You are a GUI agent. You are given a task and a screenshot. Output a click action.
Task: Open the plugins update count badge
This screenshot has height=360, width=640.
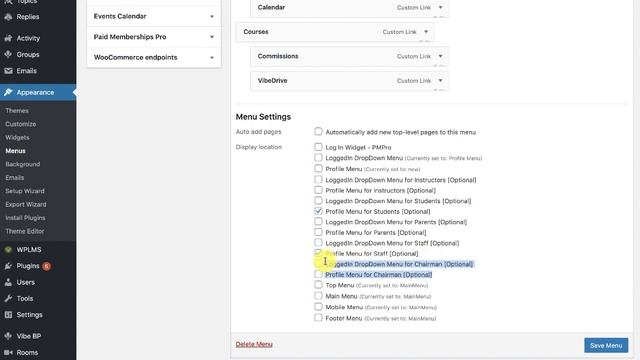point(47,266)
